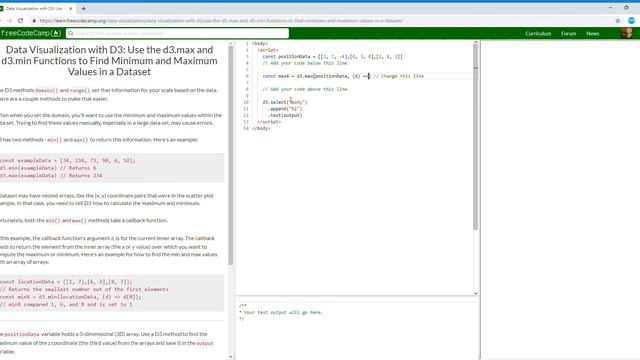This screenshot has height=360, width=640.
Task: Open the freeCodeCamp home logo
Action: [x=31, y=33]
